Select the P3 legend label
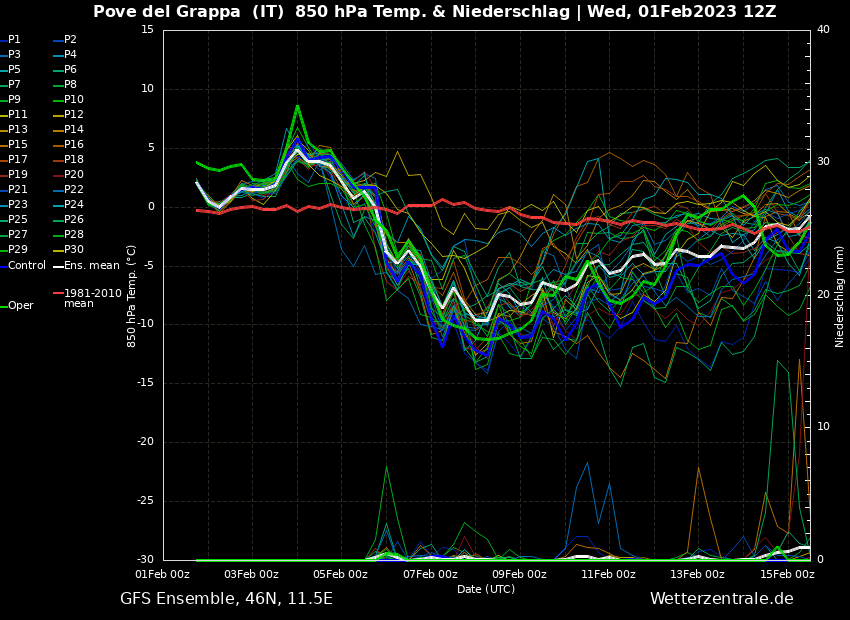Screen dimensions: 850x620 (14, 55)
